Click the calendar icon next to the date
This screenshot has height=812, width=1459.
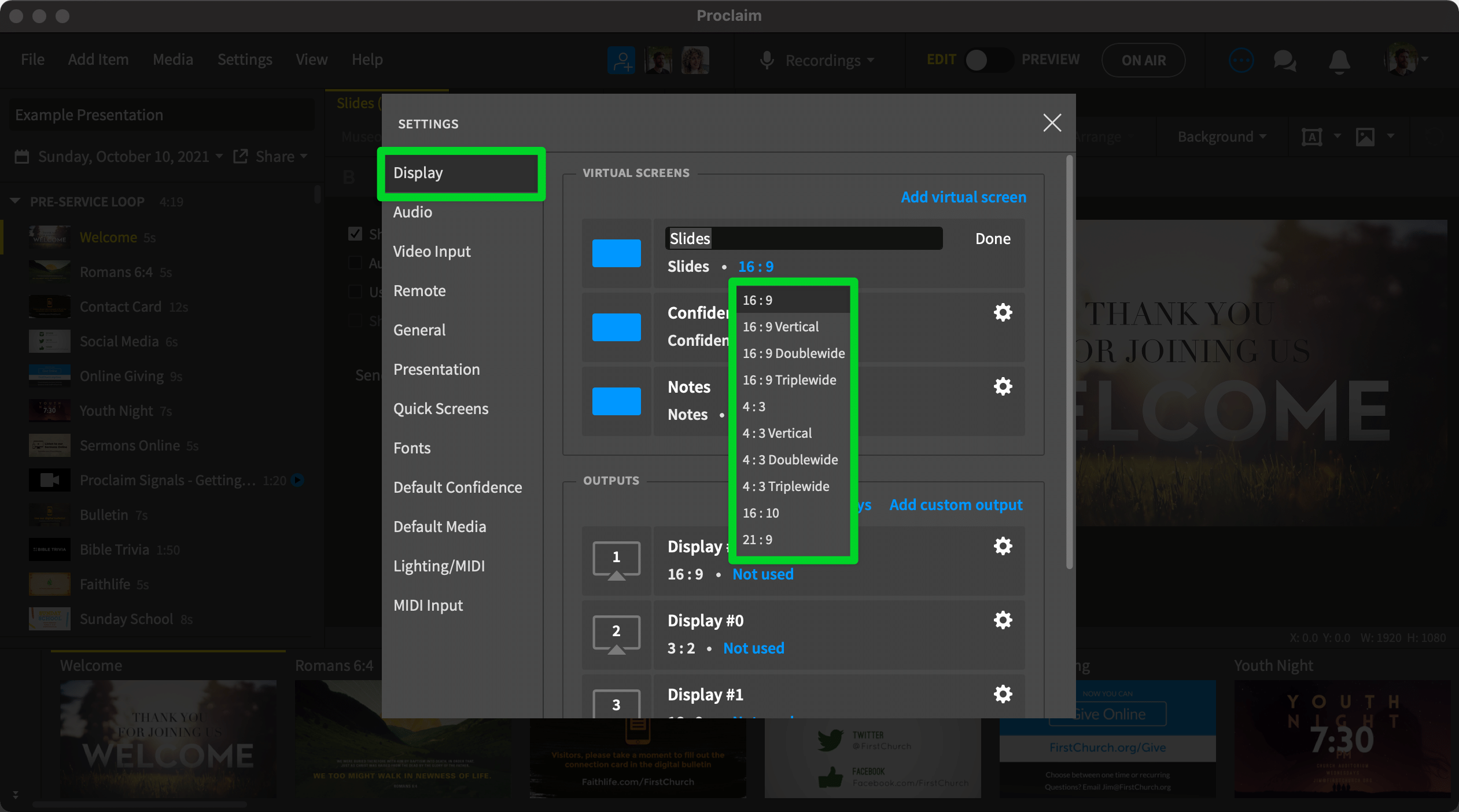pos(22,157)
